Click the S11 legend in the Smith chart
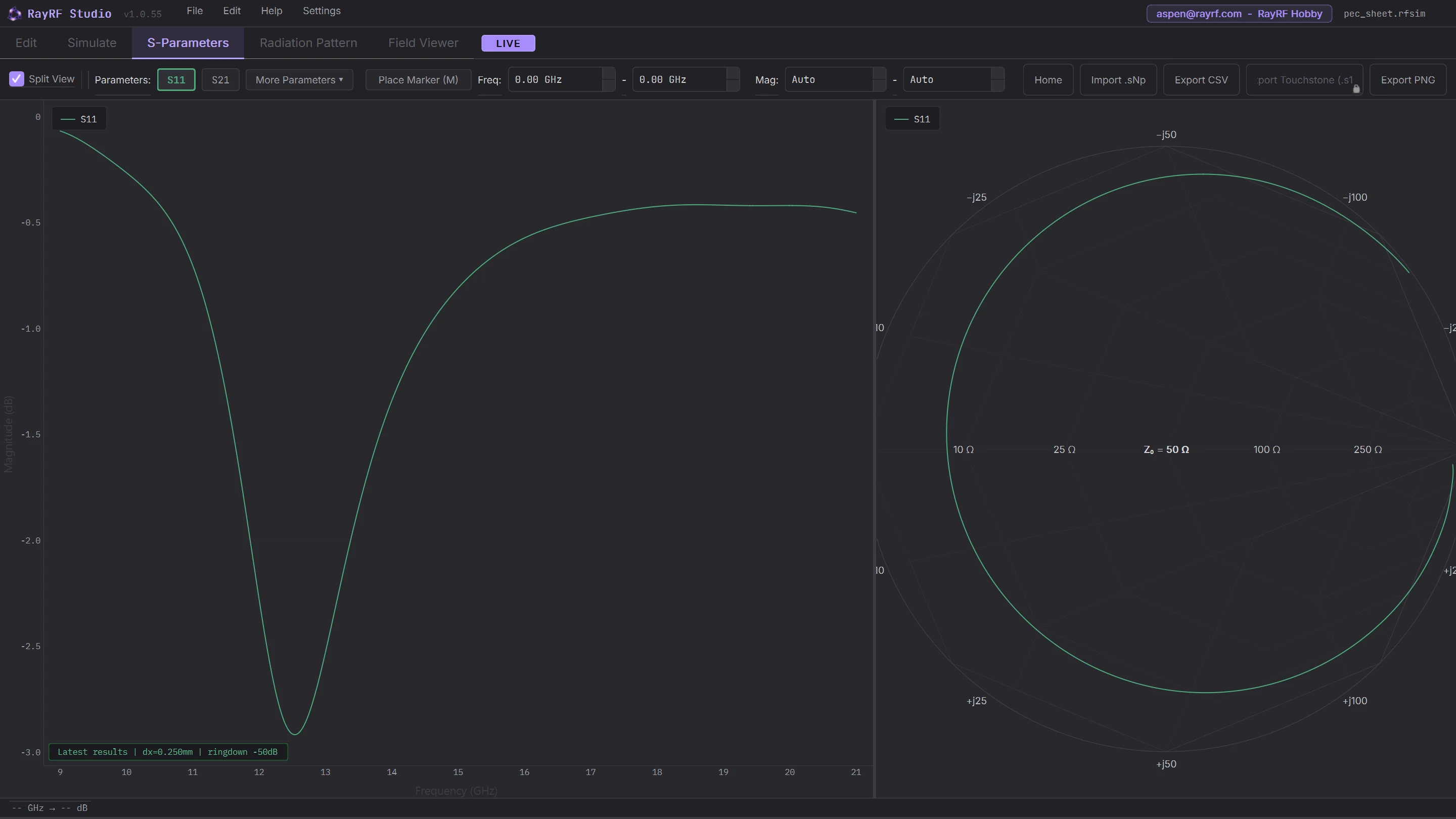Viewport: 1456px width, 819px height. pyautogui.click(x=912, y=119)
